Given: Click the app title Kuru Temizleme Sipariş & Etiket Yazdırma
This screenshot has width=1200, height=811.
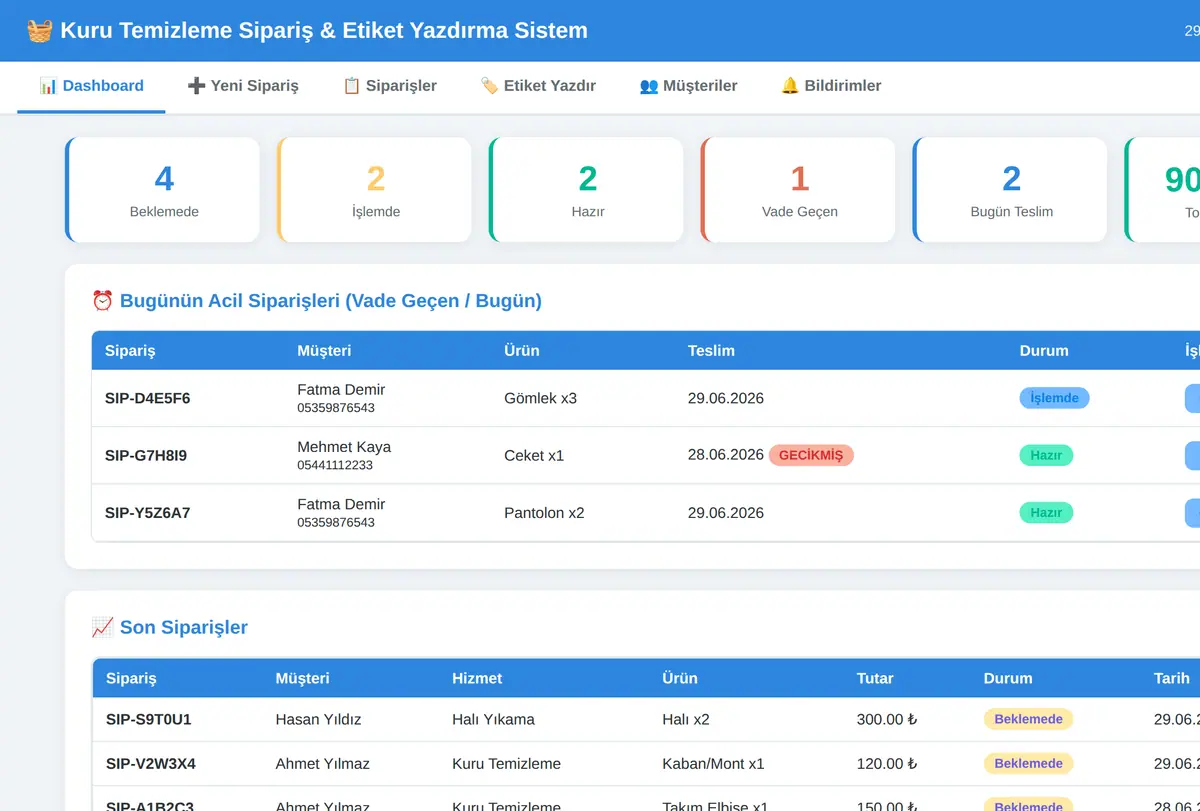Looking at the screenshot, I should [x=324, y=30].
